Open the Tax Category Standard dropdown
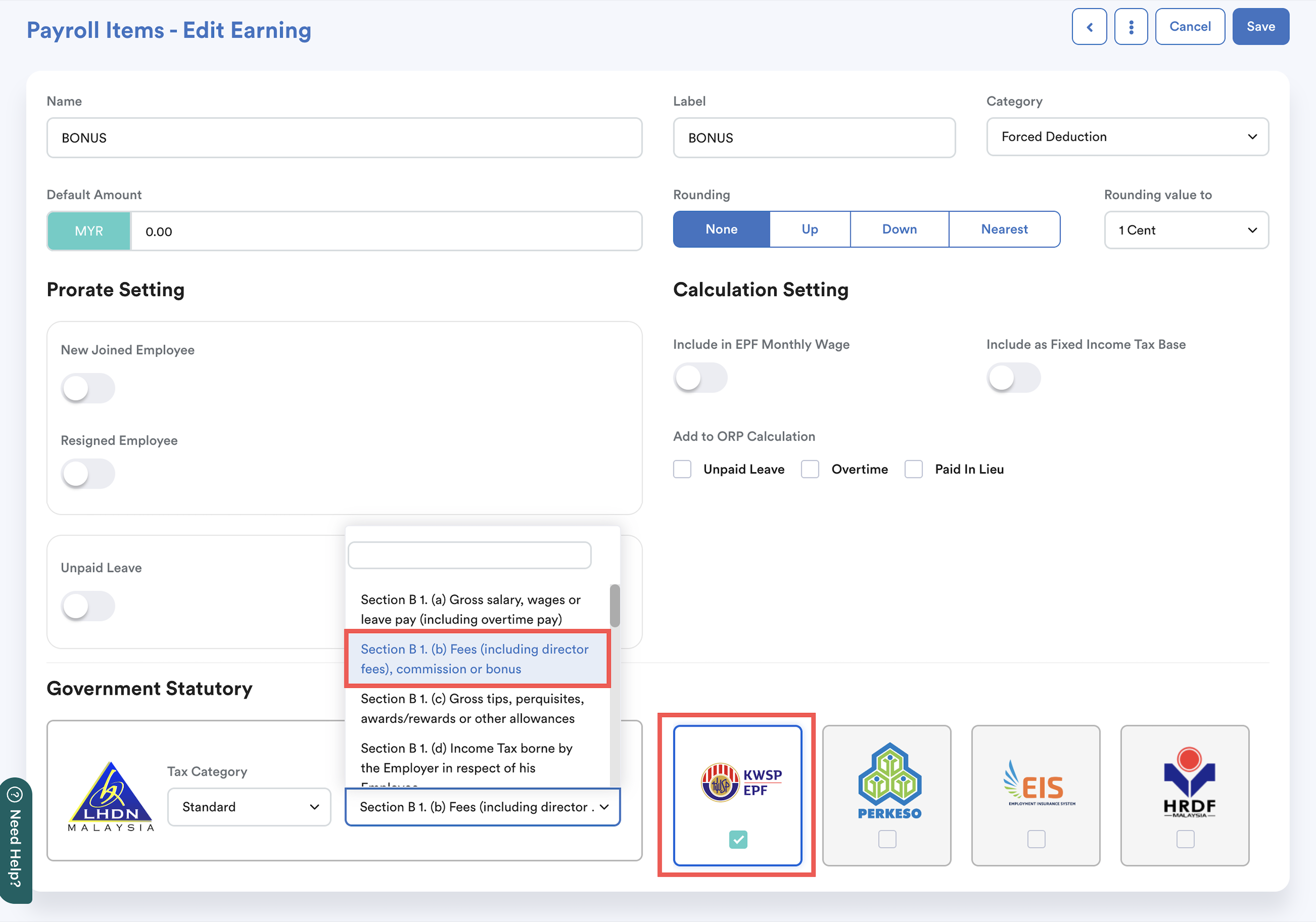 (x=249, y=807)
